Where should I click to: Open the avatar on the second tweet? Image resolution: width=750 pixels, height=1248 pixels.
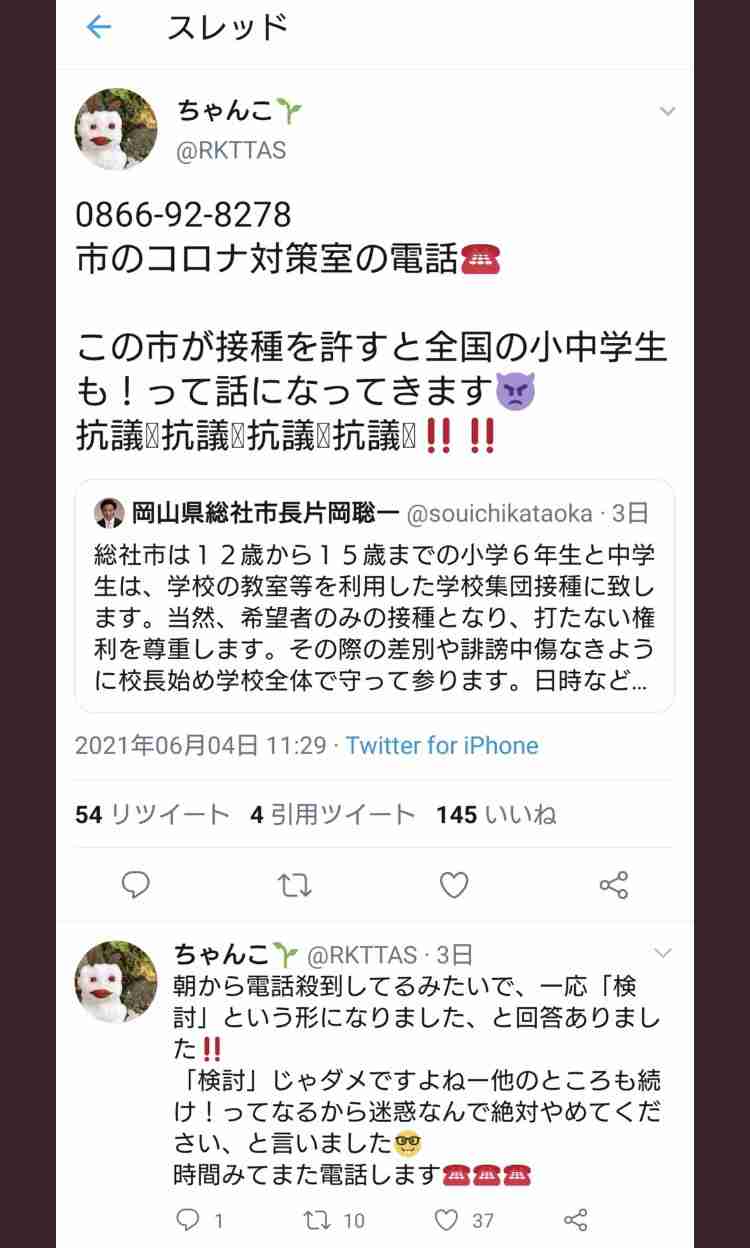coord(116,981)
